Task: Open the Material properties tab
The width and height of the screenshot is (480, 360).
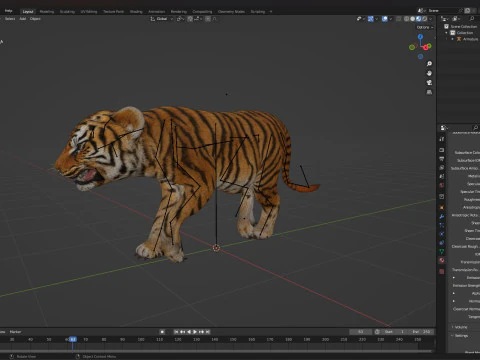Action: 442,260
